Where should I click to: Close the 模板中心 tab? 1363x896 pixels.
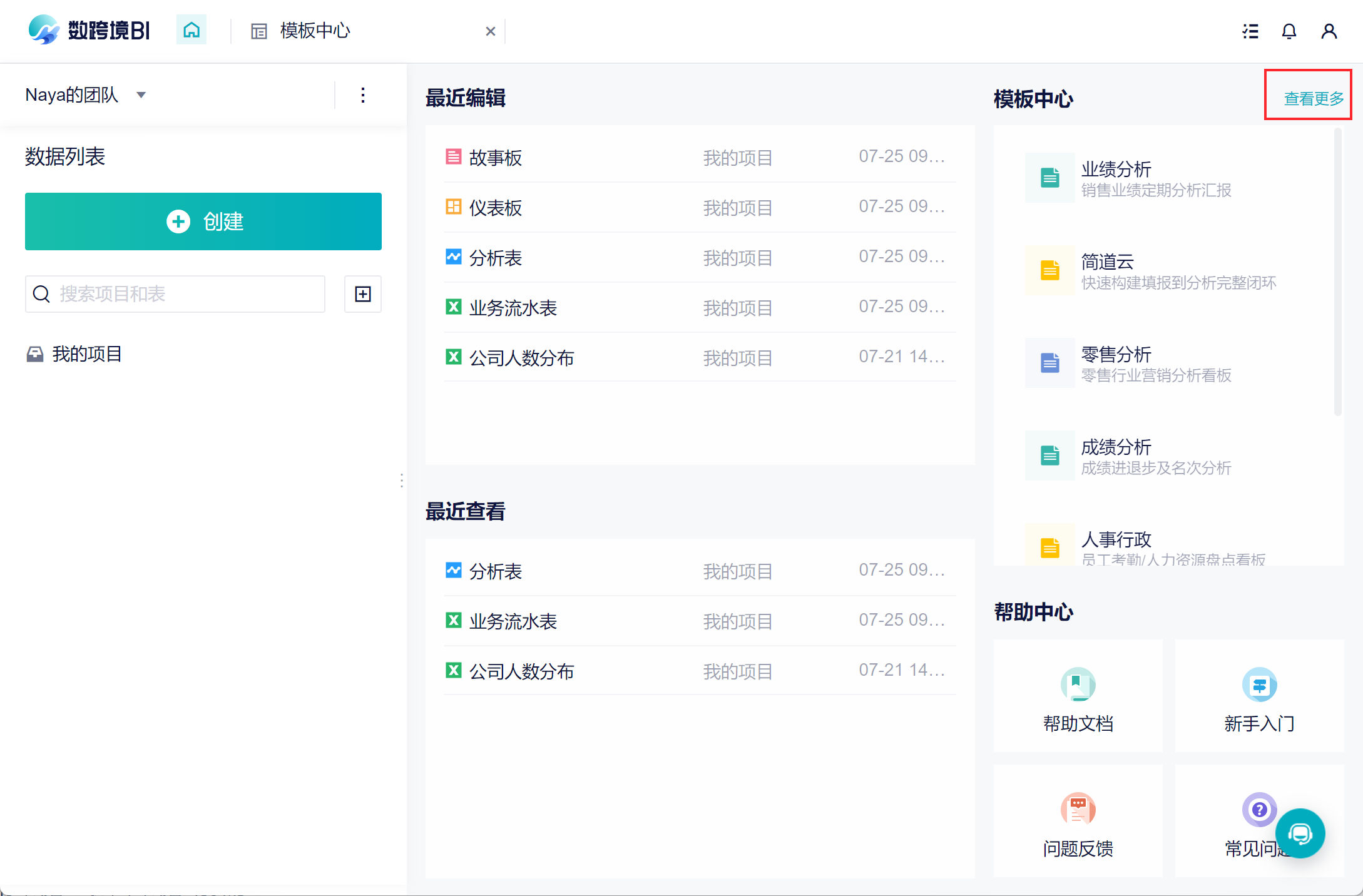point(491,31)
